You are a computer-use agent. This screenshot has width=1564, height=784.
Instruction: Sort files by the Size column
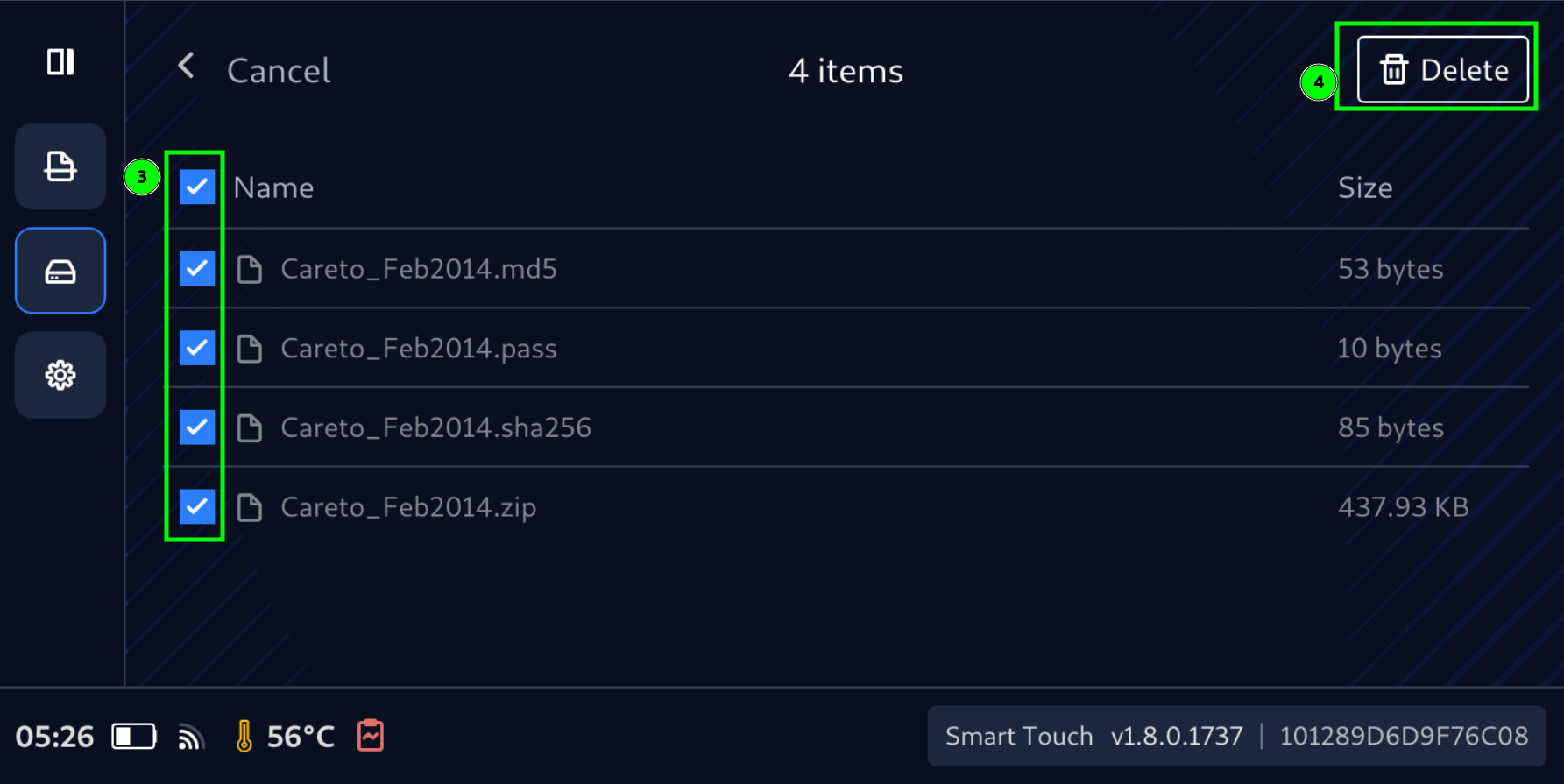1364,187
